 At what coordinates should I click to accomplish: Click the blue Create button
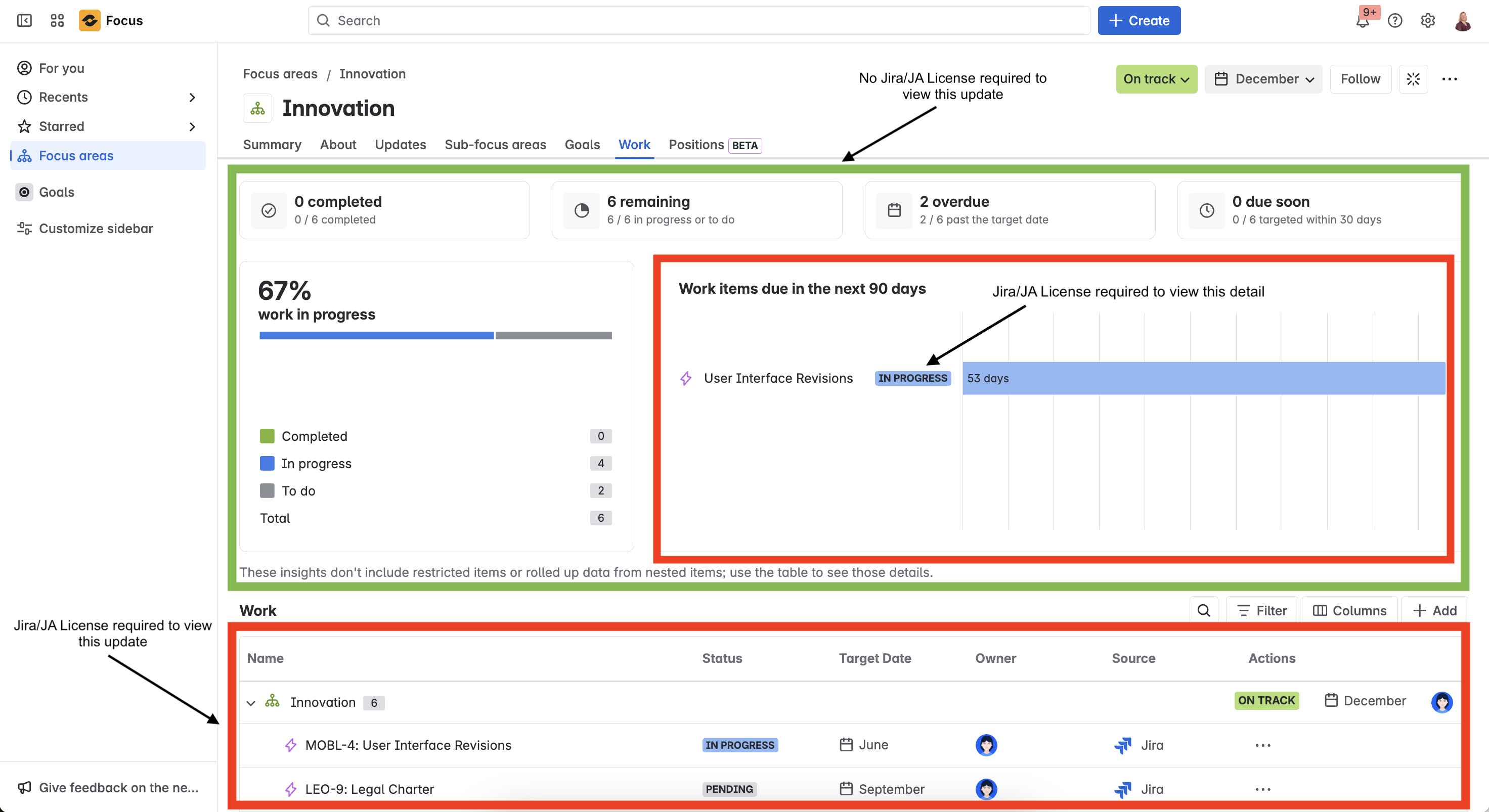point(1138,20)
